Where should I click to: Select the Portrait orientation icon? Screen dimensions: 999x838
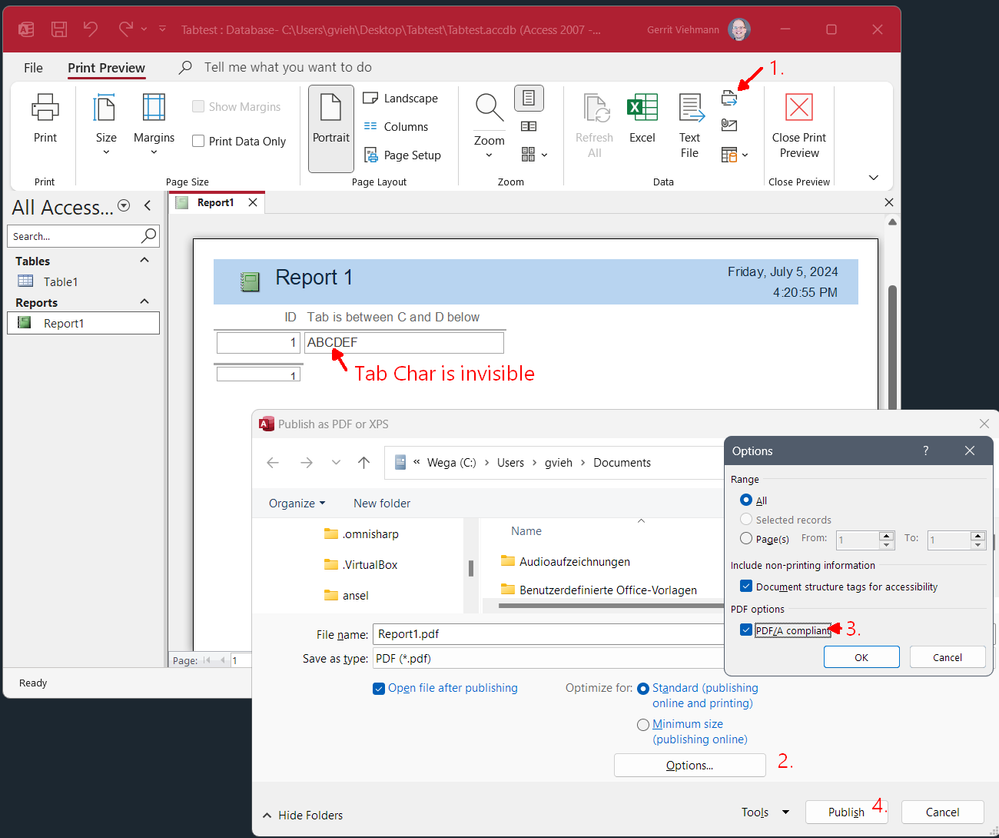click(331, 128)
